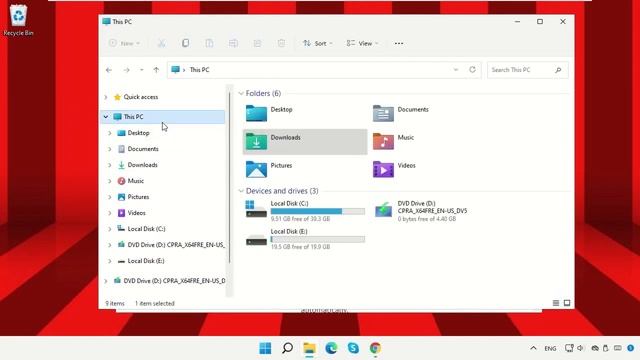Click Local Disk (C:) storage usage bar
This screenshot has height=360, width=640.
pyautogui.click(x=318, y=211)
